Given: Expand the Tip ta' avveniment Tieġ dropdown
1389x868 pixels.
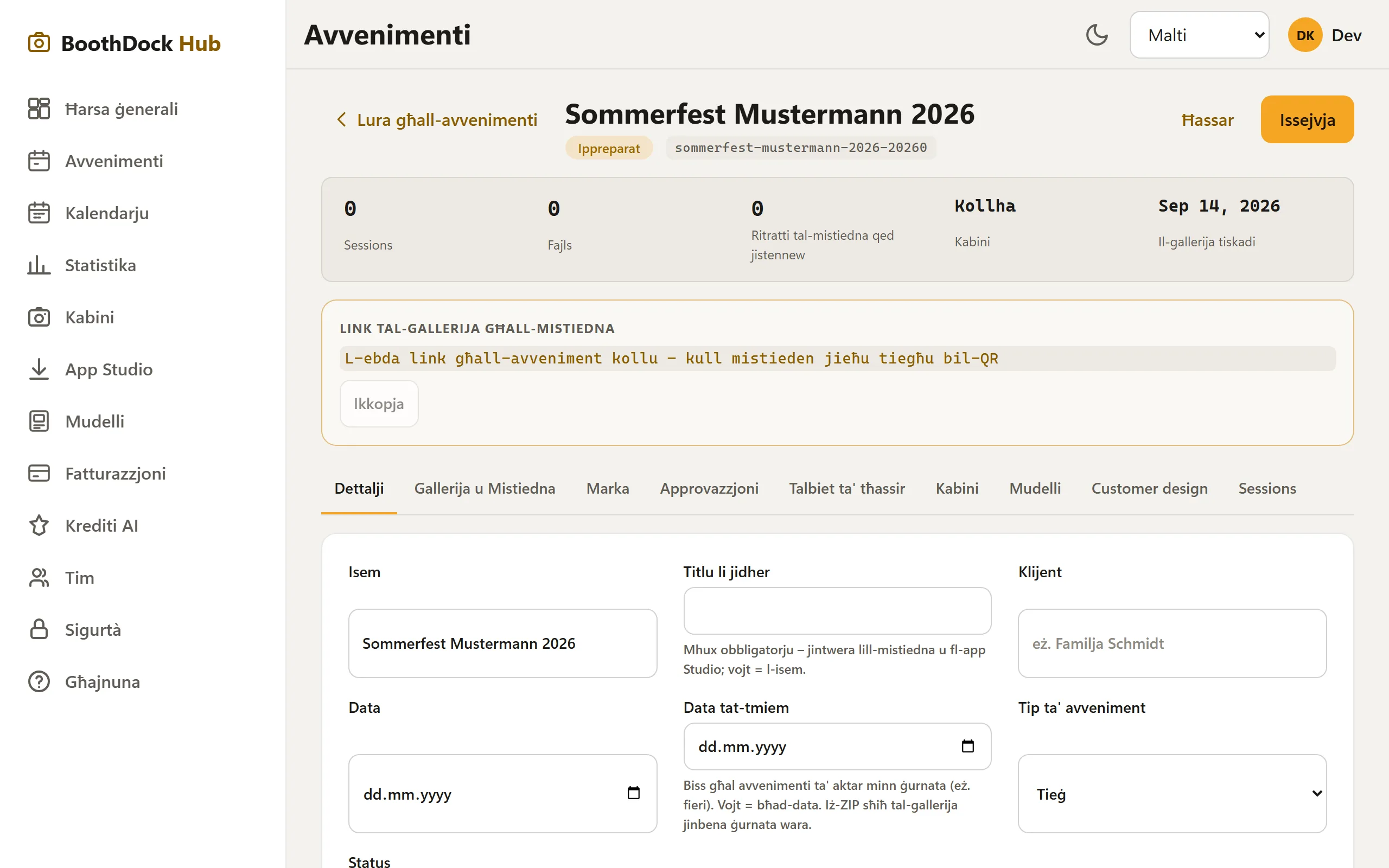Looking at the screenshot, I should click(1172, 793).
